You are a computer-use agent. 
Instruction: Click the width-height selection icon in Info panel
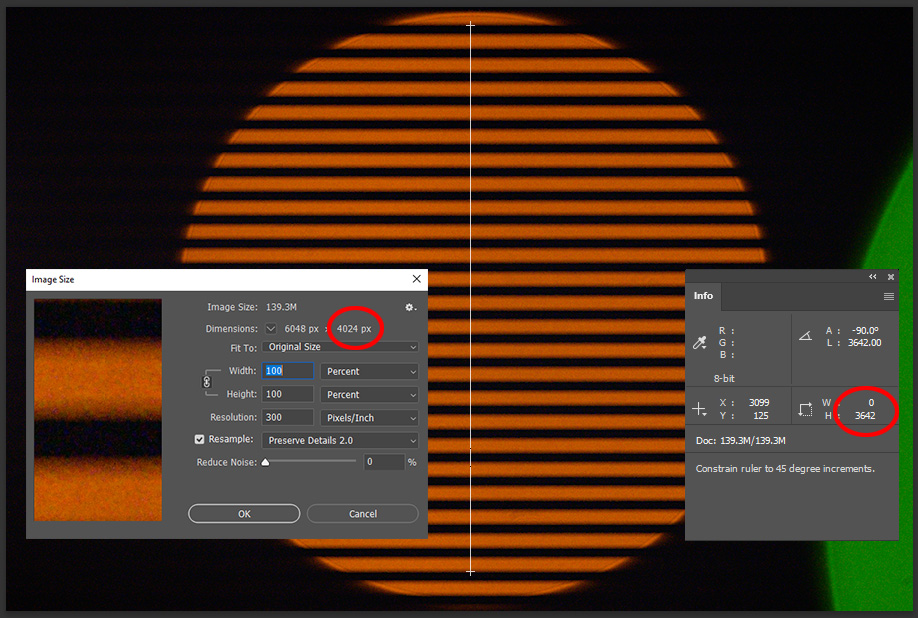click(806, 409)
